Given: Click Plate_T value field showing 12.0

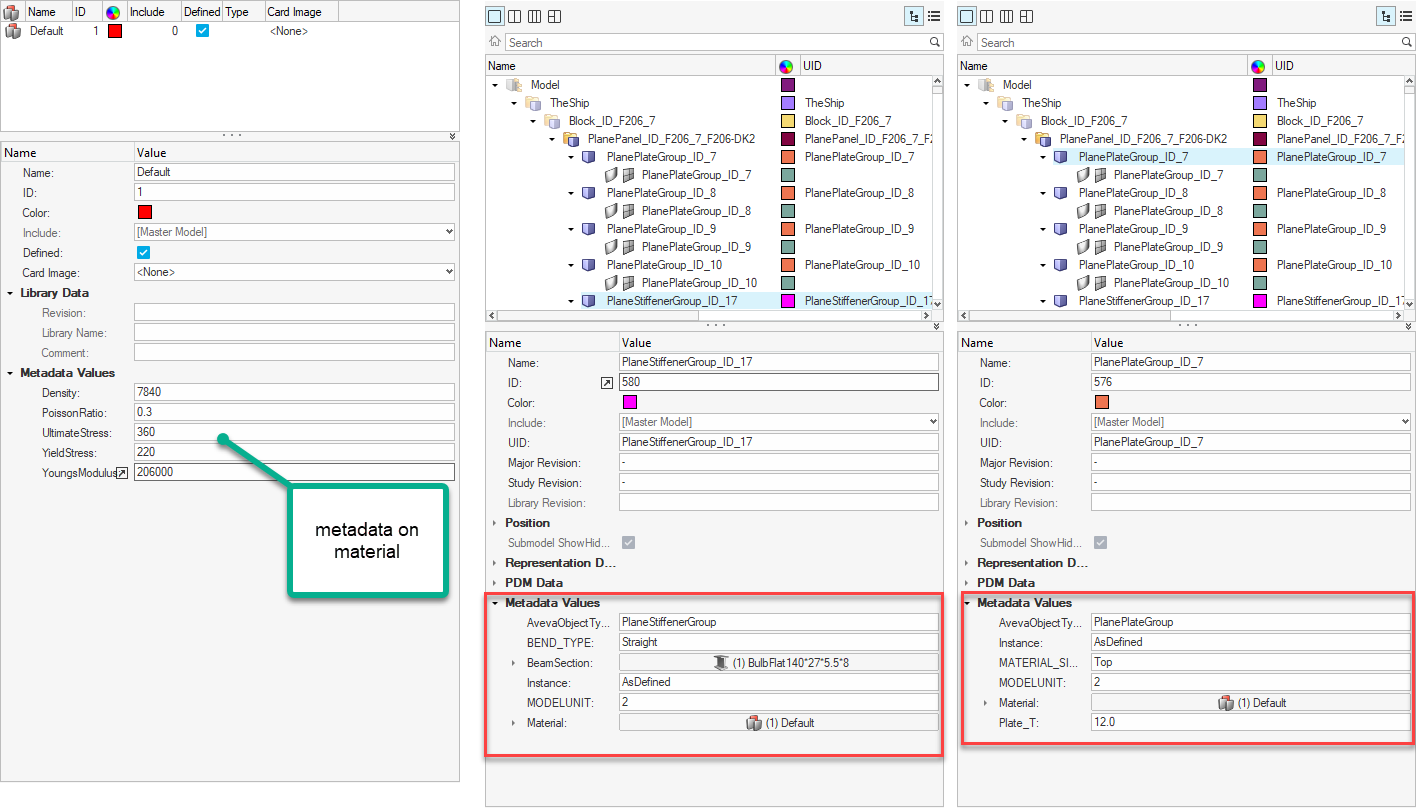Looking at the screenshot, I should pyautogui.click(x=1251, y=722).
